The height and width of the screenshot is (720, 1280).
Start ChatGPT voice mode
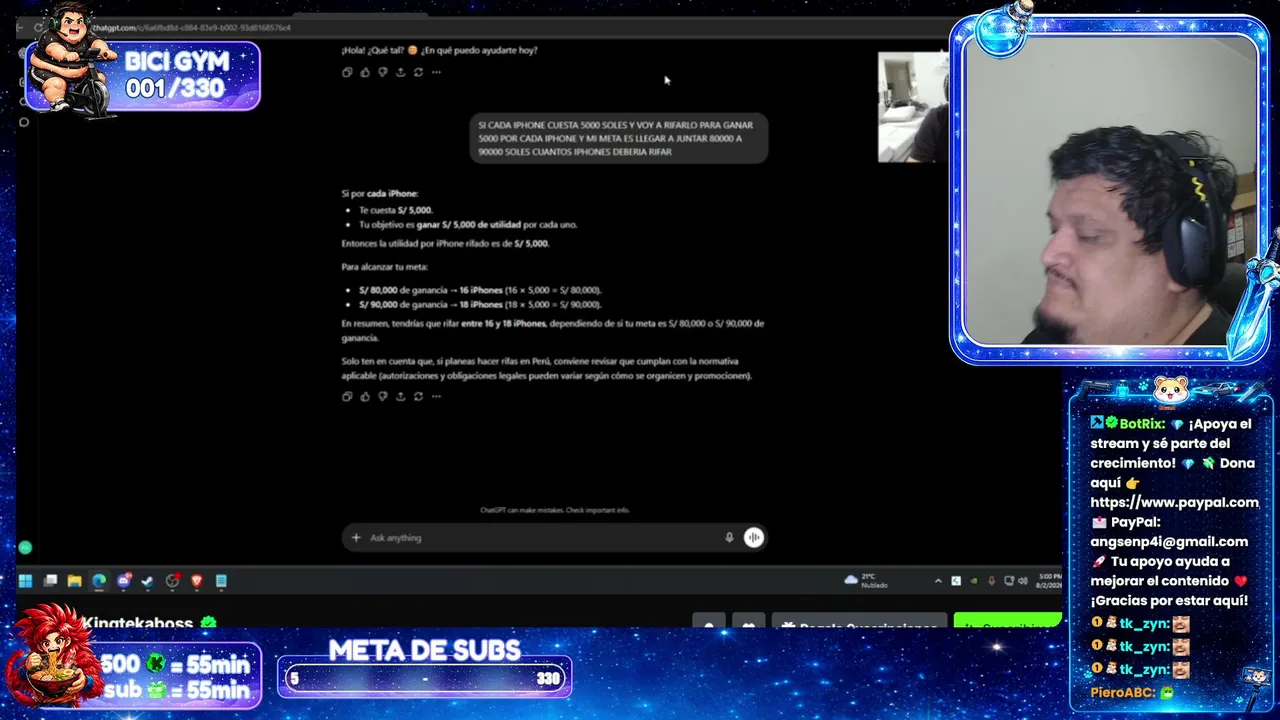pyautogui.click(x=754, y=538)
